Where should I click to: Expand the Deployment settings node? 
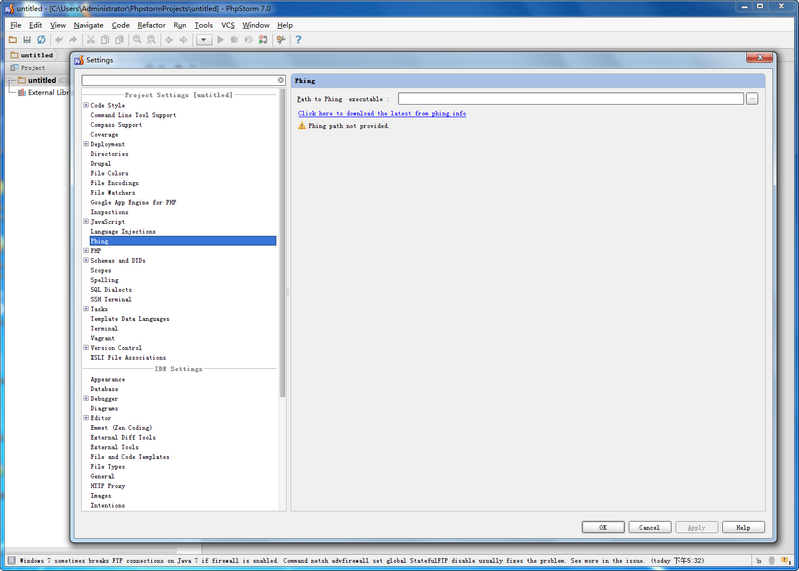[86, 144]
